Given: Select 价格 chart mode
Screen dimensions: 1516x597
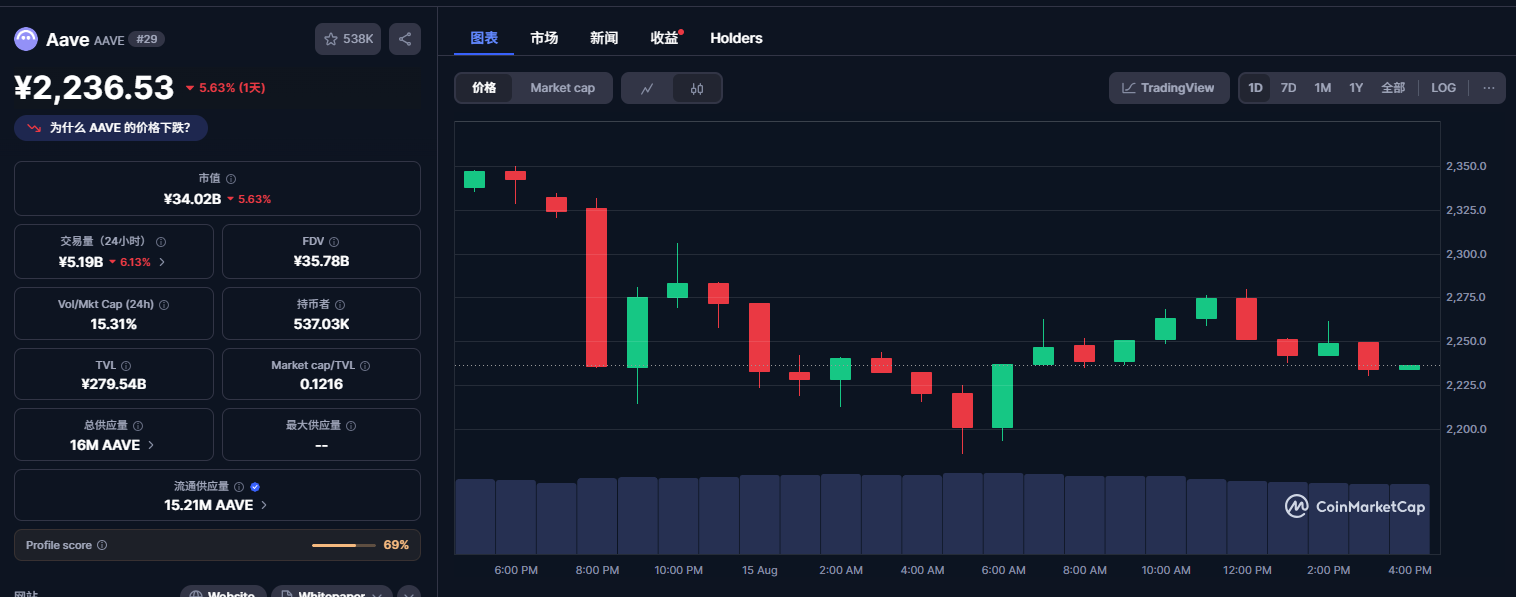Looking at the screenshot, I should point(484,88).
